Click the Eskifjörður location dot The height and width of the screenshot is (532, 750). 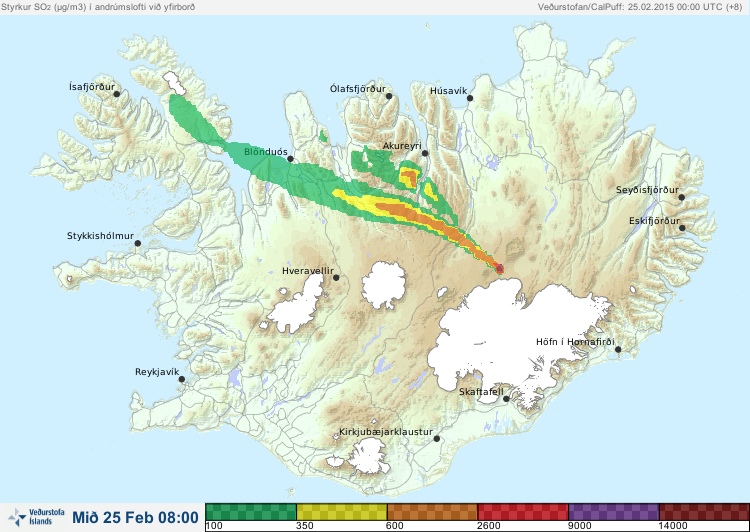click(x=682, y=228)
